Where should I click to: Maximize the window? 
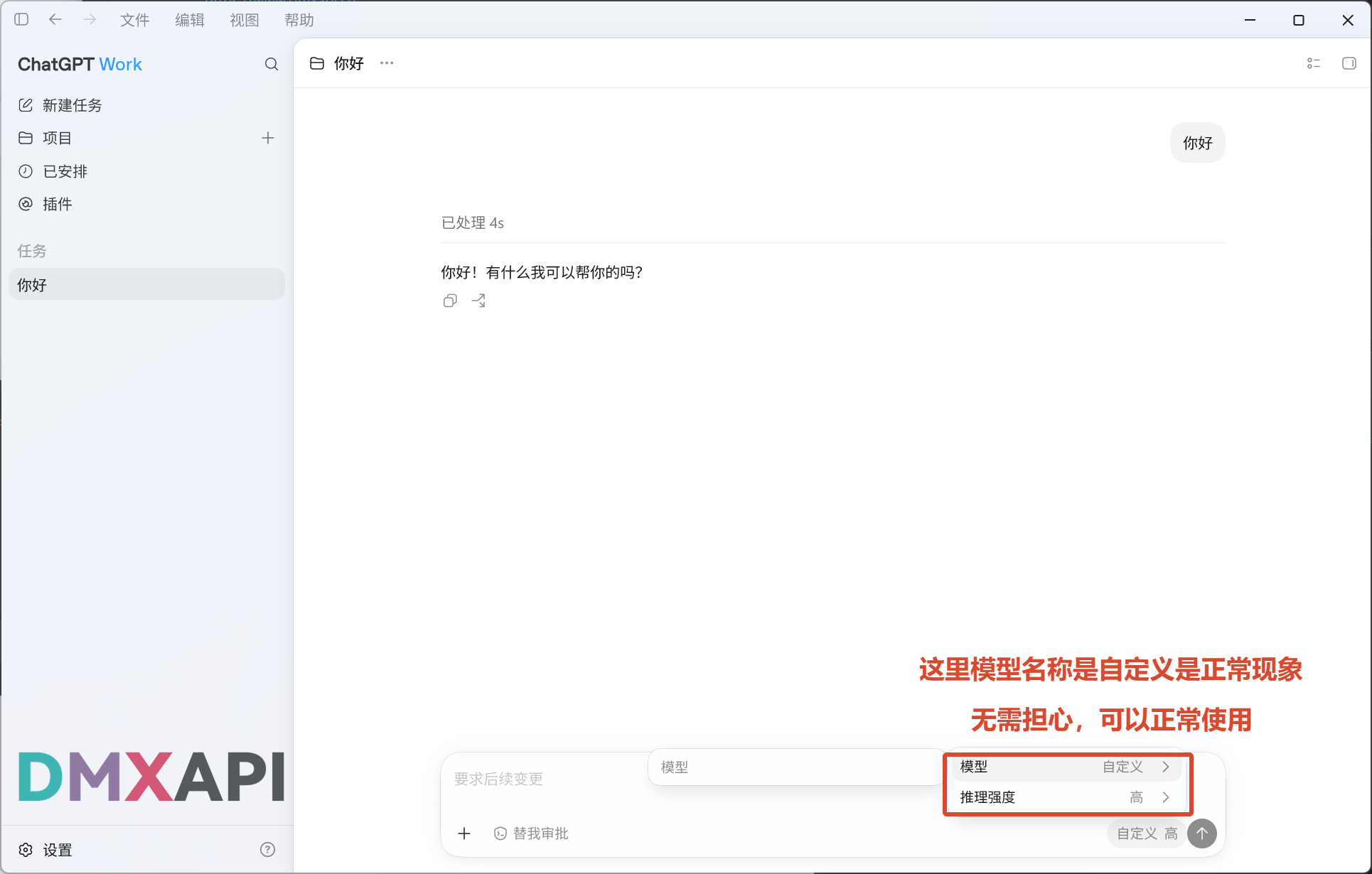pyautogui.click(x=1299, y=20)
